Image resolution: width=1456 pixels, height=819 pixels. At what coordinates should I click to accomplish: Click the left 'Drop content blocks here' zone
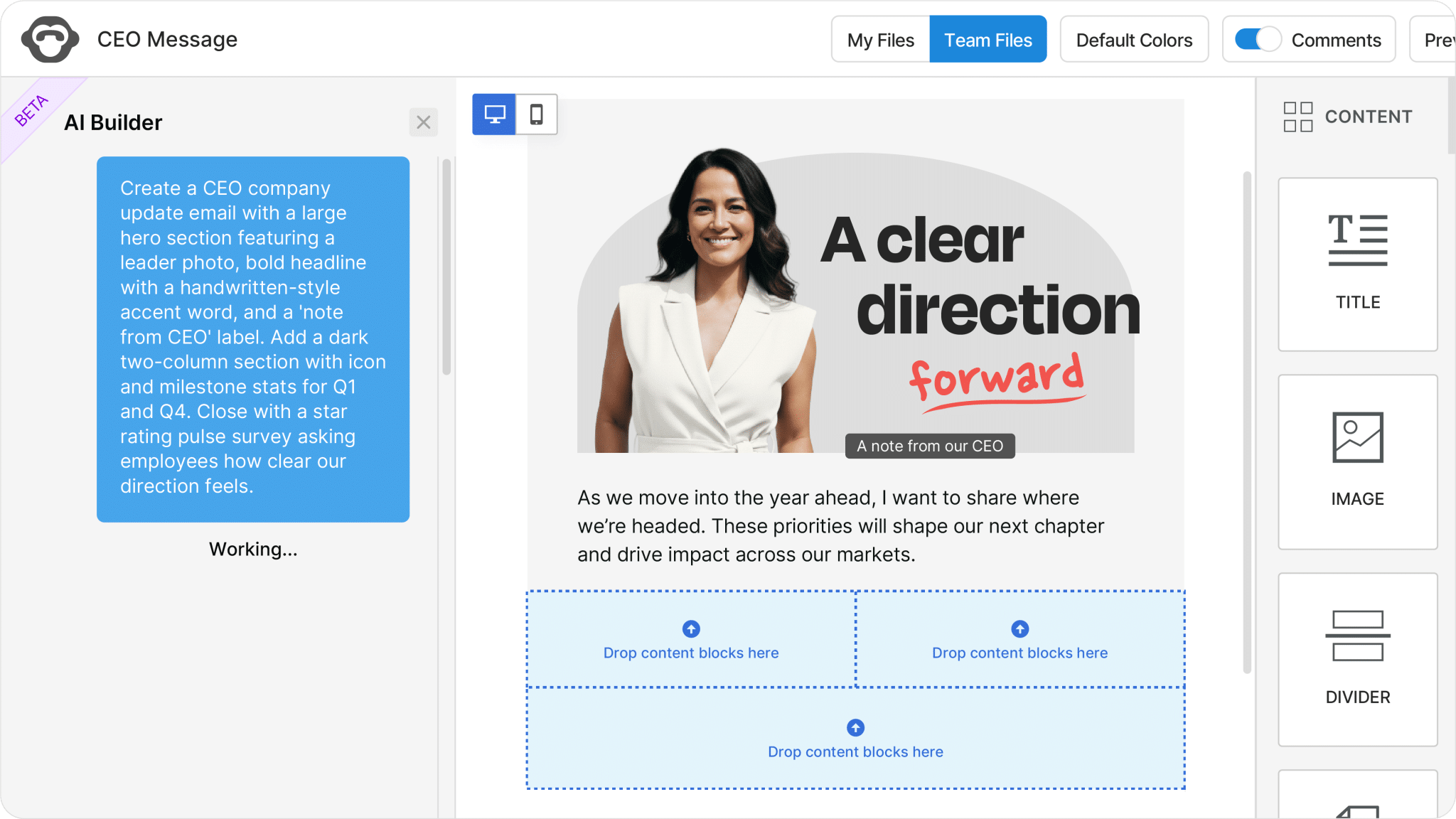click(691, 639)
